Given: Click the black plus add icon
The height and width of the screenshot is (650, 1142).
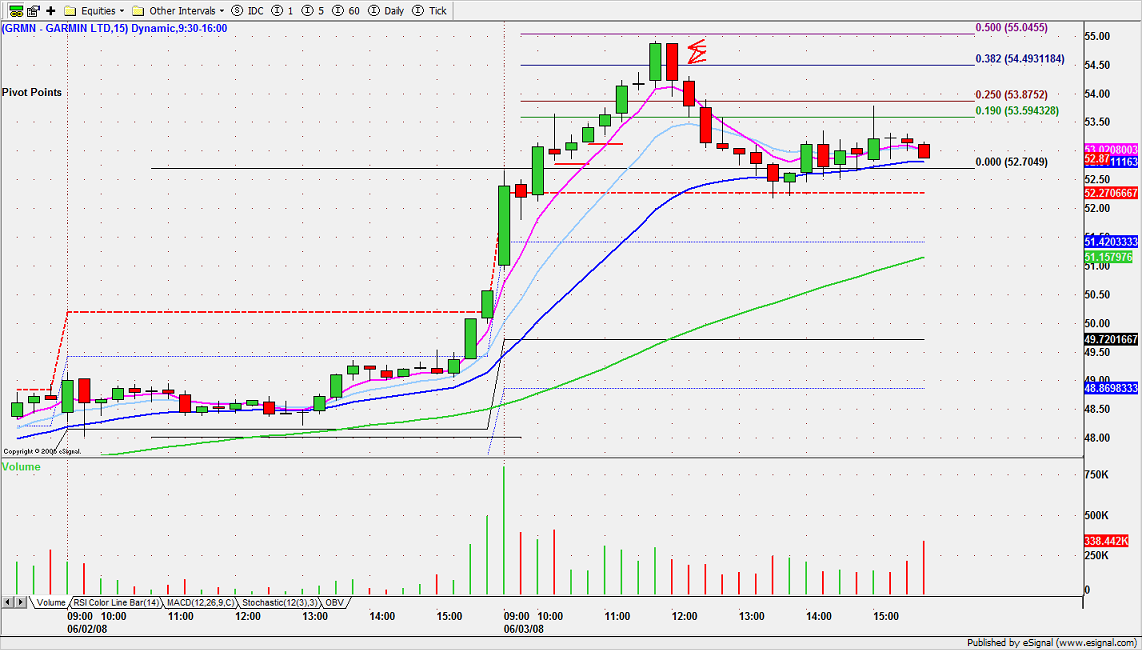Looking at the screenshot, I should coord(51,11).
